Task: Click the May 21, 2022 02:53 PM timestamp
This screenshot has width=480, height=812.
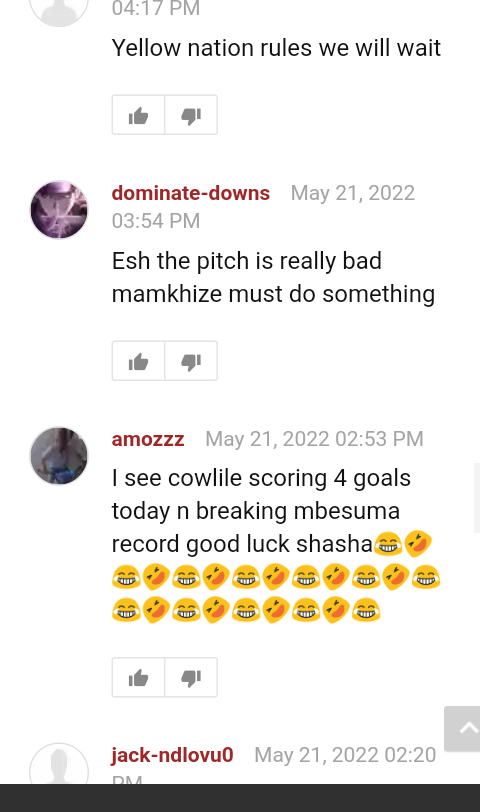Action: pyautogui.click(x=314, y=439)
